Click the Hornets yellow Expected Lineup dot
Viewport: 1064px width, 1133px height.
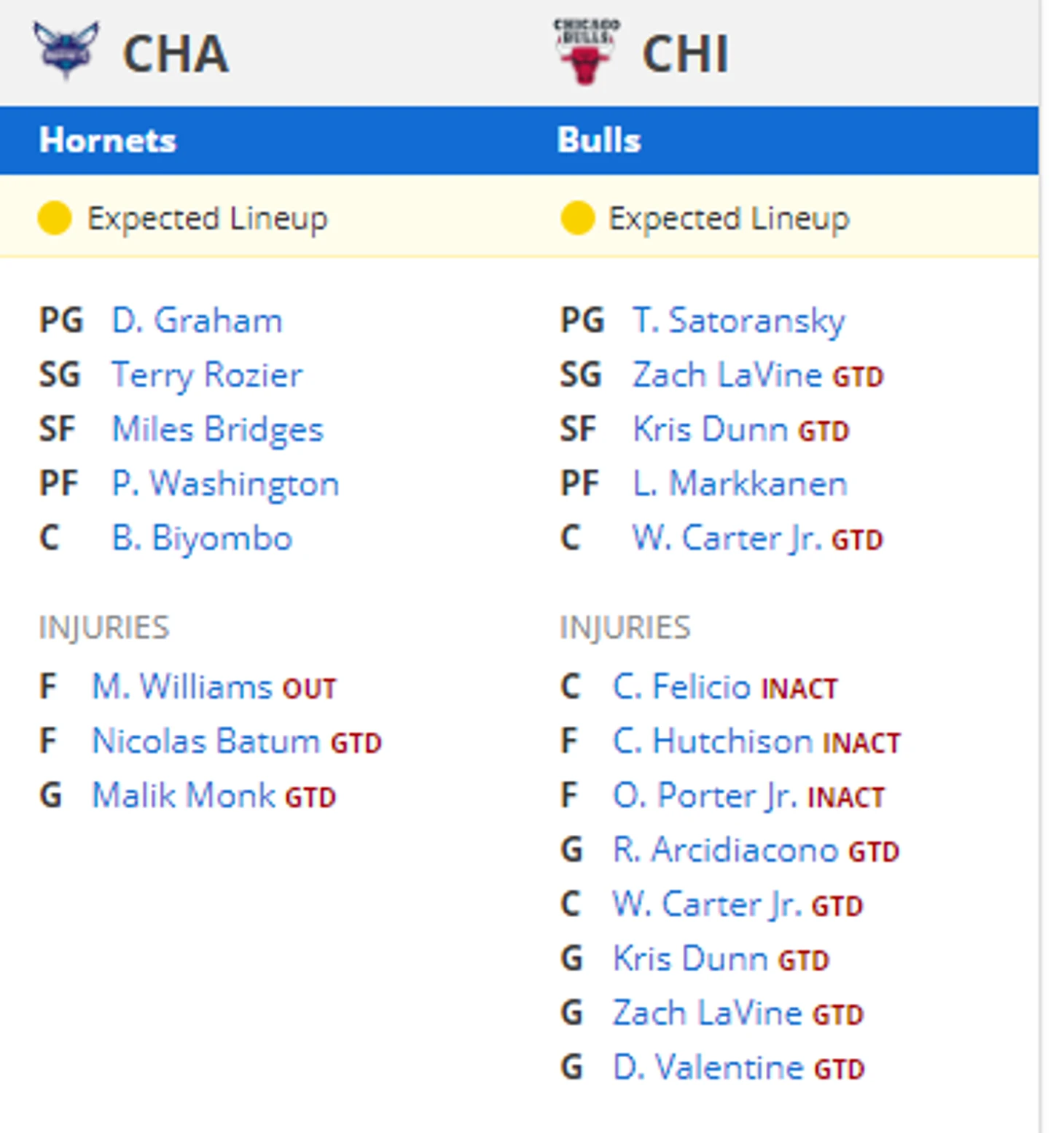coord(55,218)
